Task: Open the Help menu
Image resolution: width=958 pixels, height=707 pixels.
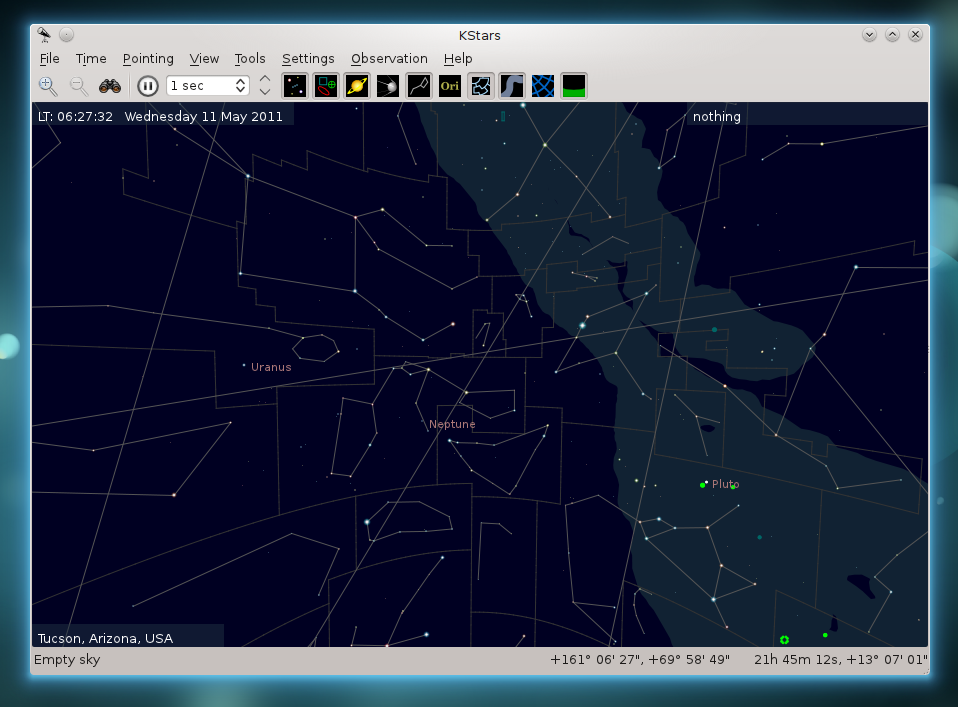Action: tap(458, 59)
